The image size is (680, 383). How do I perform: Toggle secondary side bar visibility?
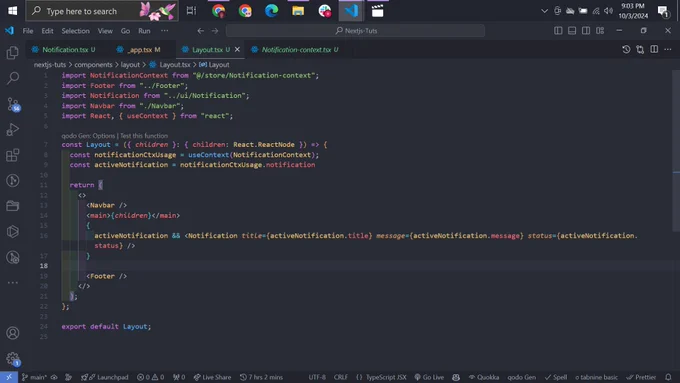point(586,31)
